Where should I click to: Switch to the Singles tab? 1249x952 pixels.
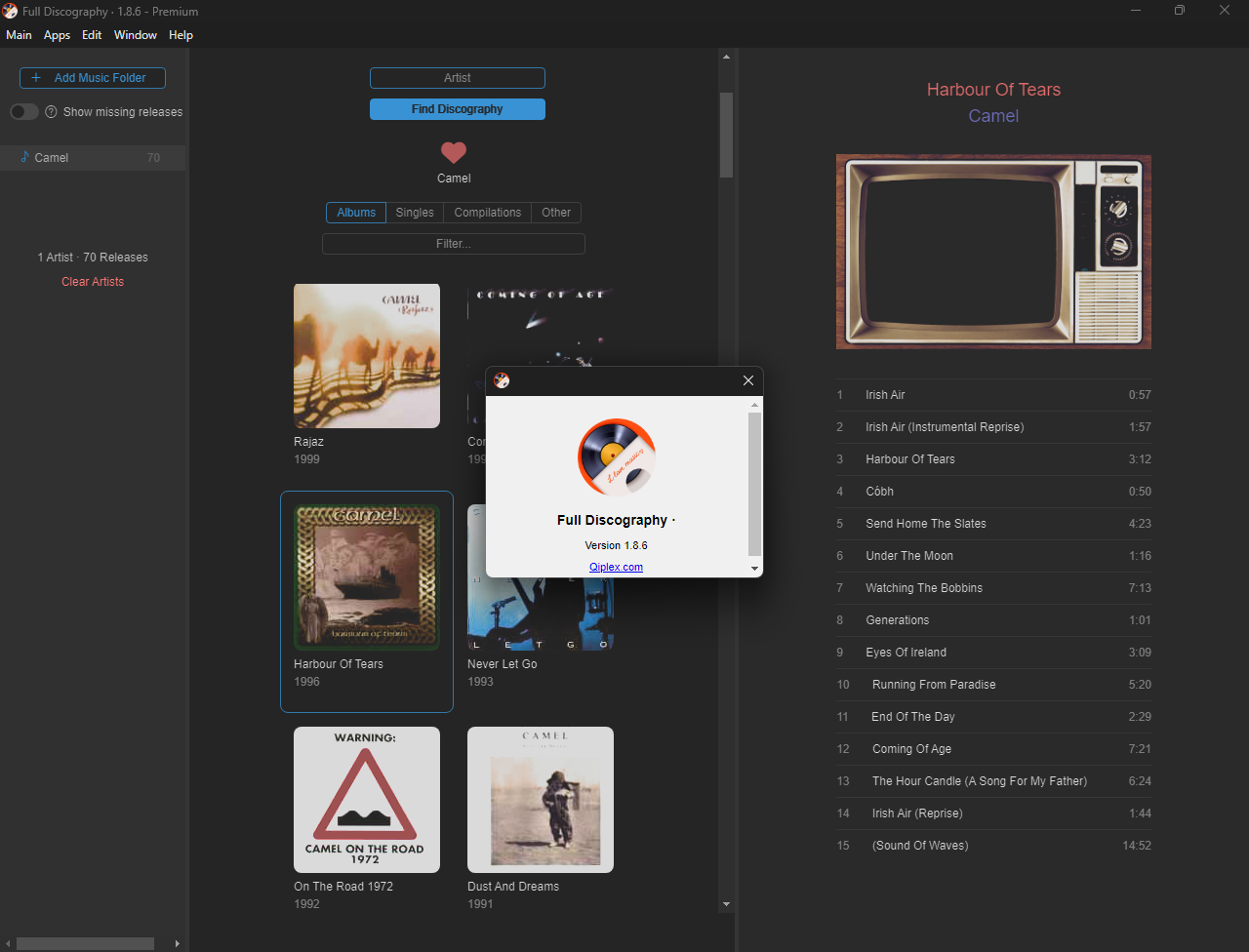tap(415, 213)
